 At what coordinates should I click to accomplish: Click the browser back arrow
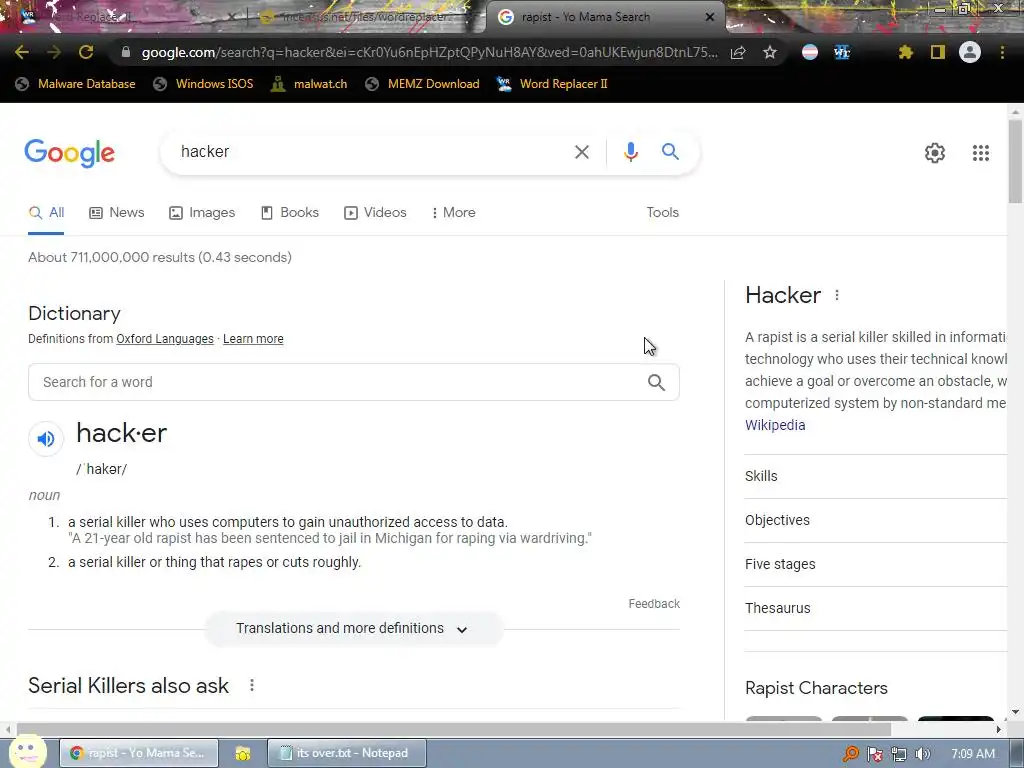pyautogui.click(x=21, y=52)
